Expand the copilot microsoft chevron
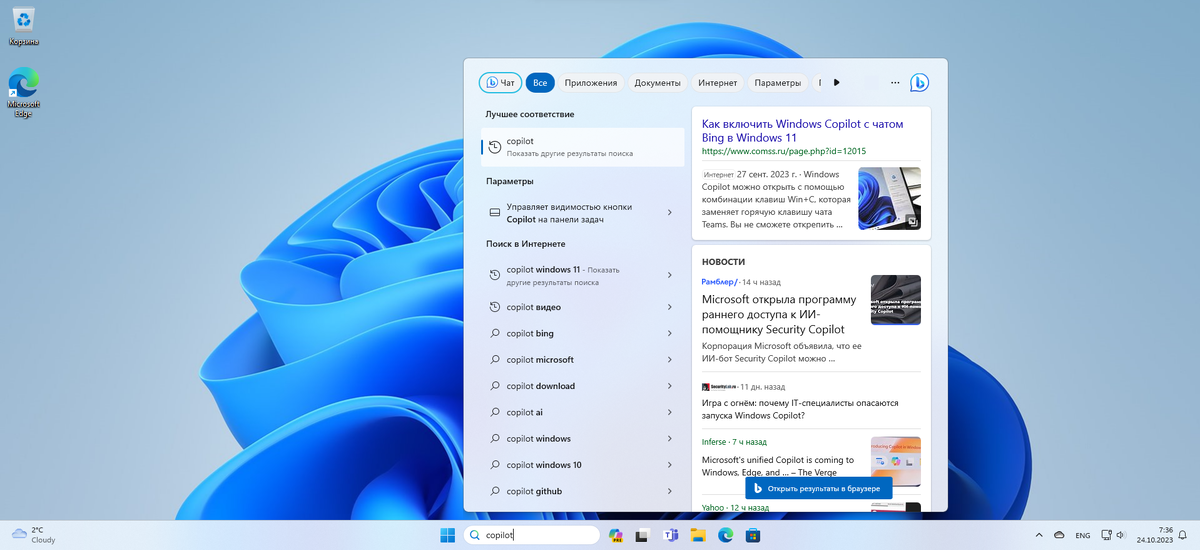 click(669, 360)
